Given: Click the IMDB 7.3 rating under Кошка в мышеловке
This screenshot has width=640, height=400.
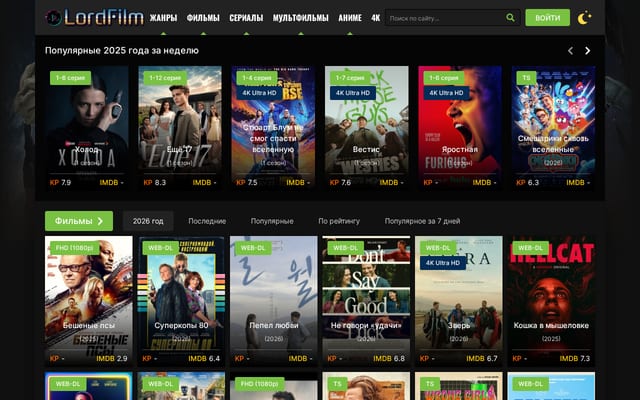Looking at the screenshot, I should click(574, 359).
